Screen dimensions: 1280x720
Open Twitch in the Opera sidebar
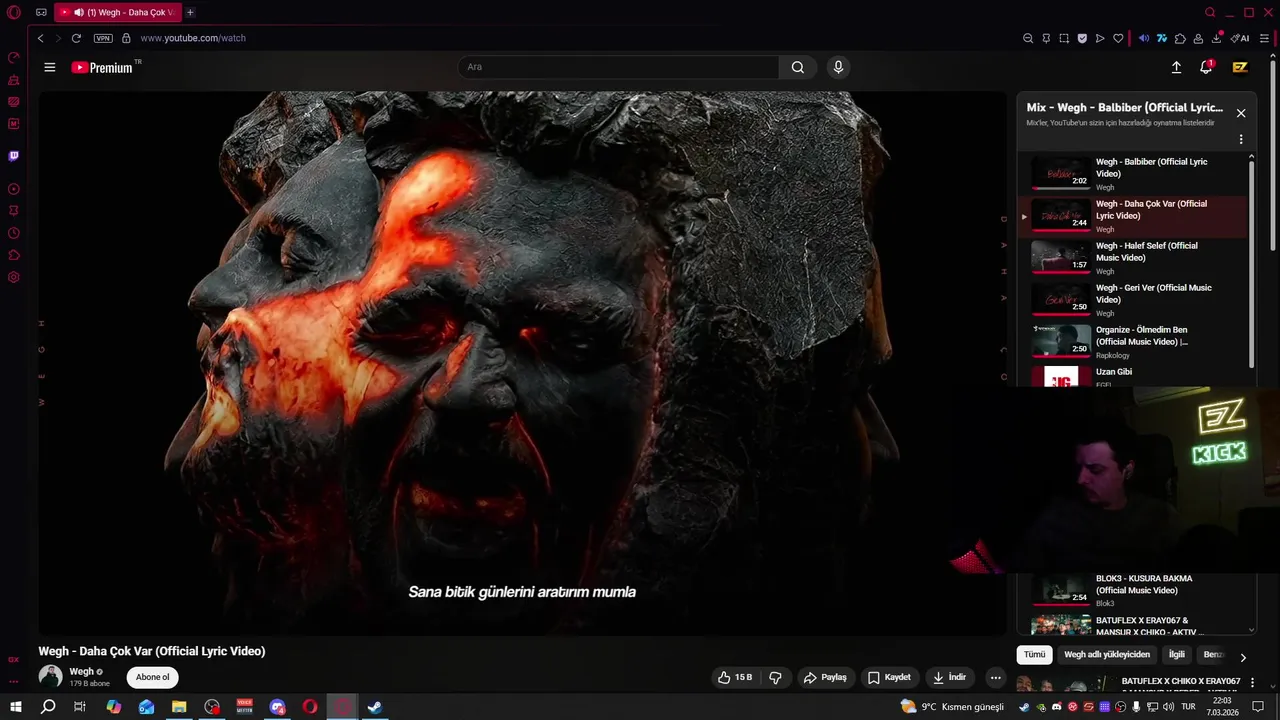(13, 156)
